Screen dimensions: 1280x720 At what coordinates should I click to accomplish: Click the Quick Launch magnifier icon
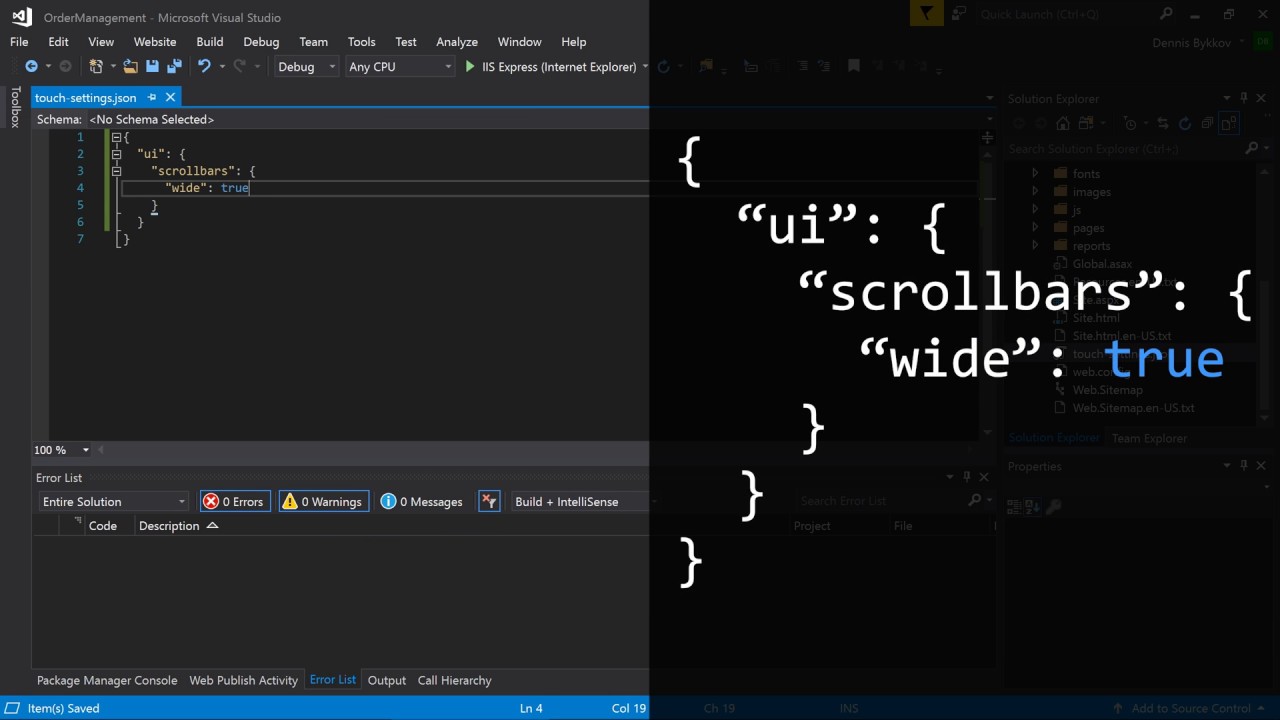(x=1166, y=14)
